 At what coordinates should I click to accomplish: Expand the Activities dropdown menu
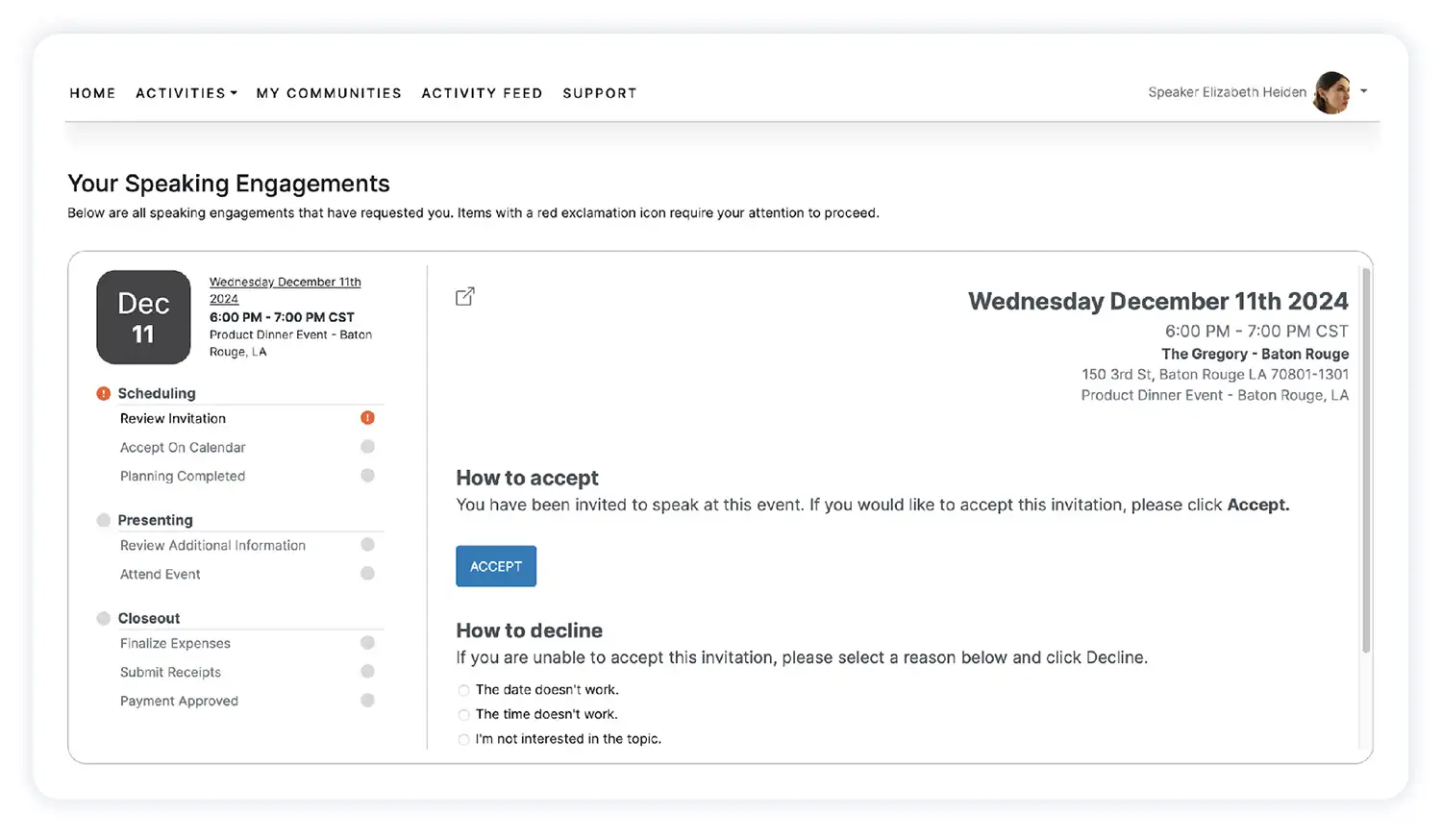tap(186, 93)
